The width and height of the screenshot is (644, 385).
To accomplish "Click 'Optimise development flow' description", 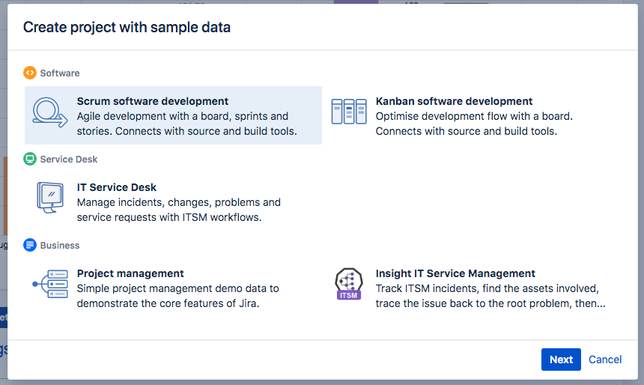I will pyautogui.click(x=474, y=124).
